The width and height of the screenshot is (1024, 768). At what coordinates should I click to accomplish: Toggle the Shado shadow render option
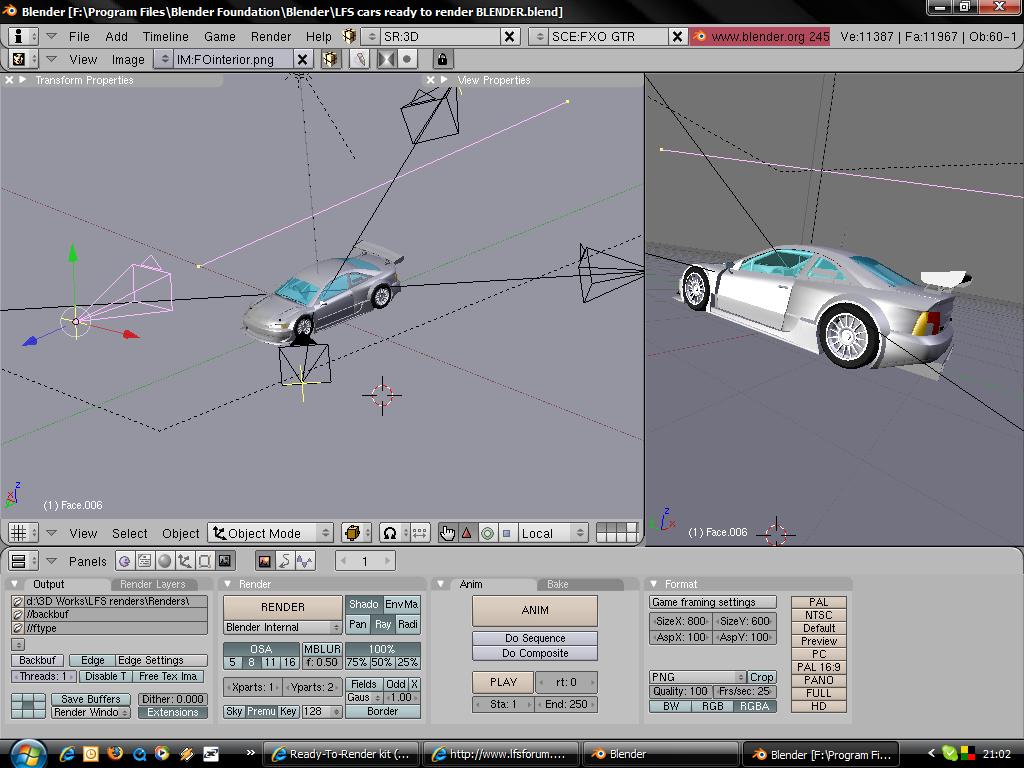point(364,605)
